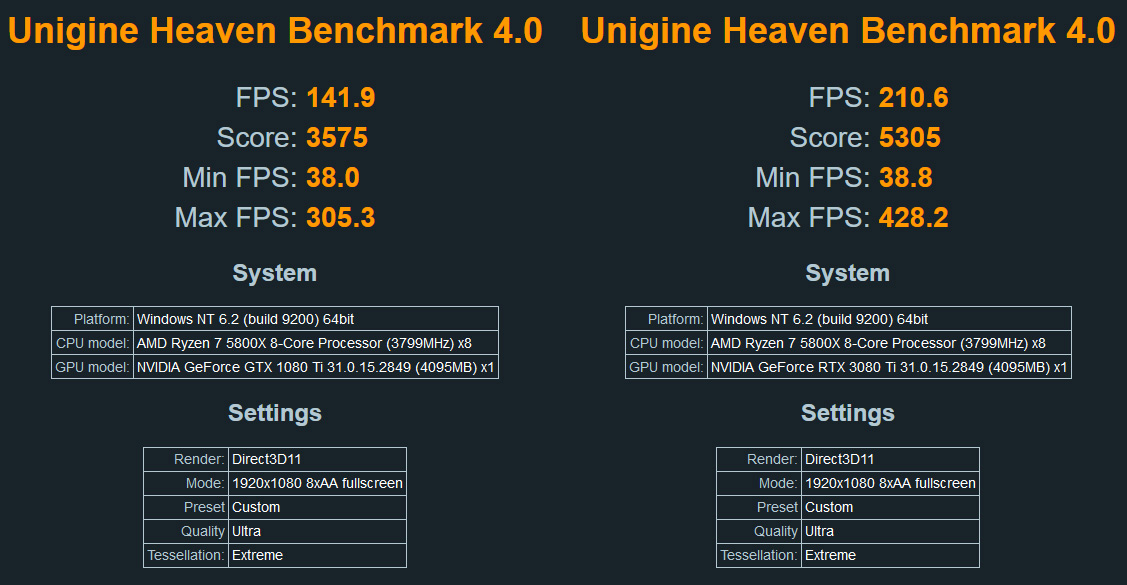The image size is (1127, 585).
Task: Click the left Direct3D11 render cell
Action: coord(317,459)
